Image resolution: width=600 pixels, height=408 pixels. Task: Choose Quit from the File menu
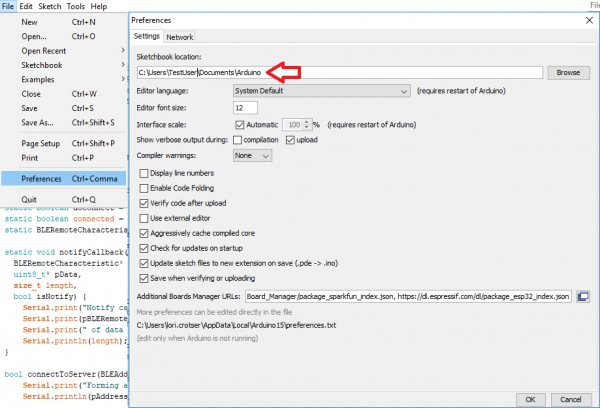[64, 199]
